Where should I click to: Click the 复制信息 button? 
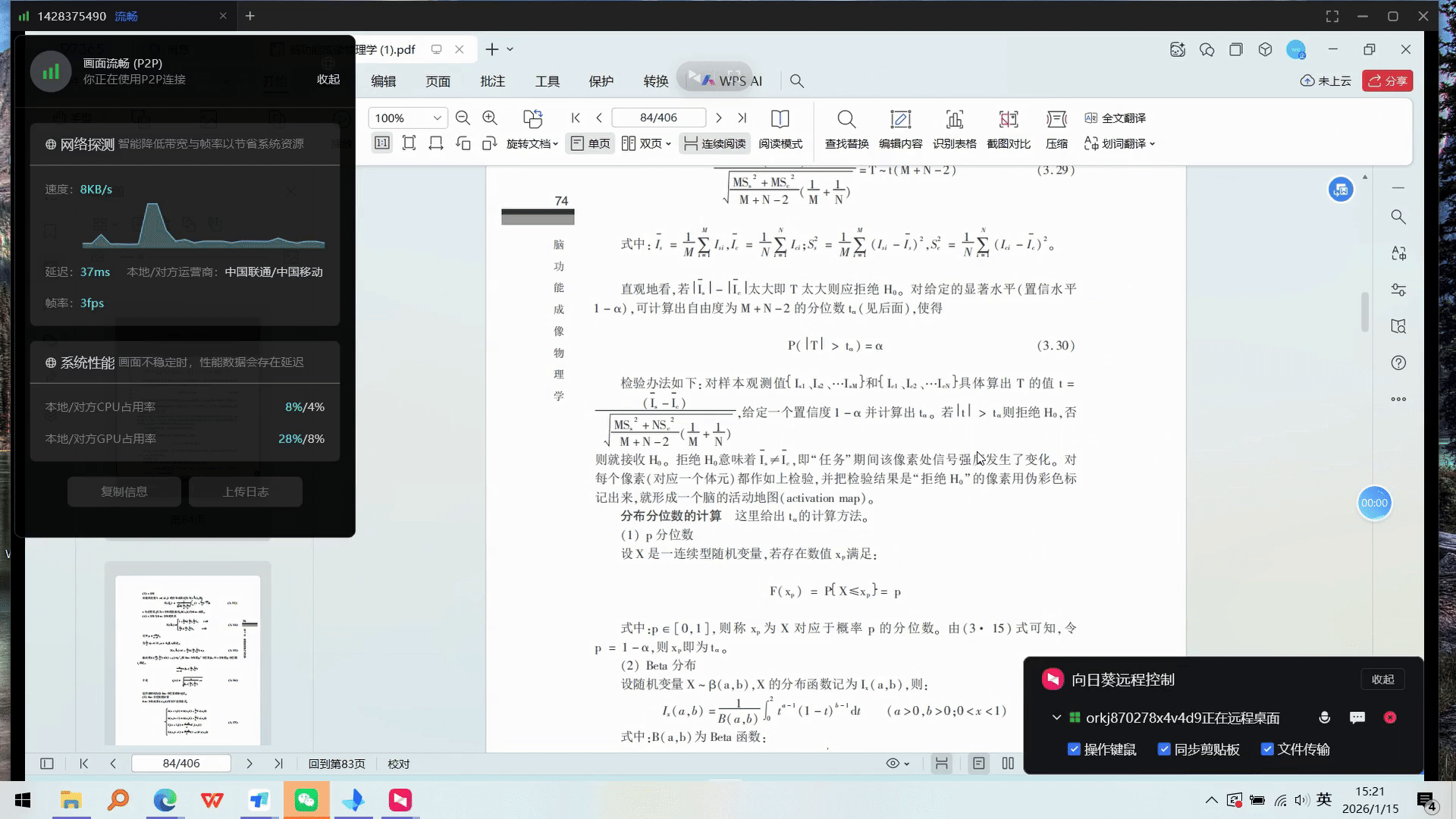click(x=124, y=491)
